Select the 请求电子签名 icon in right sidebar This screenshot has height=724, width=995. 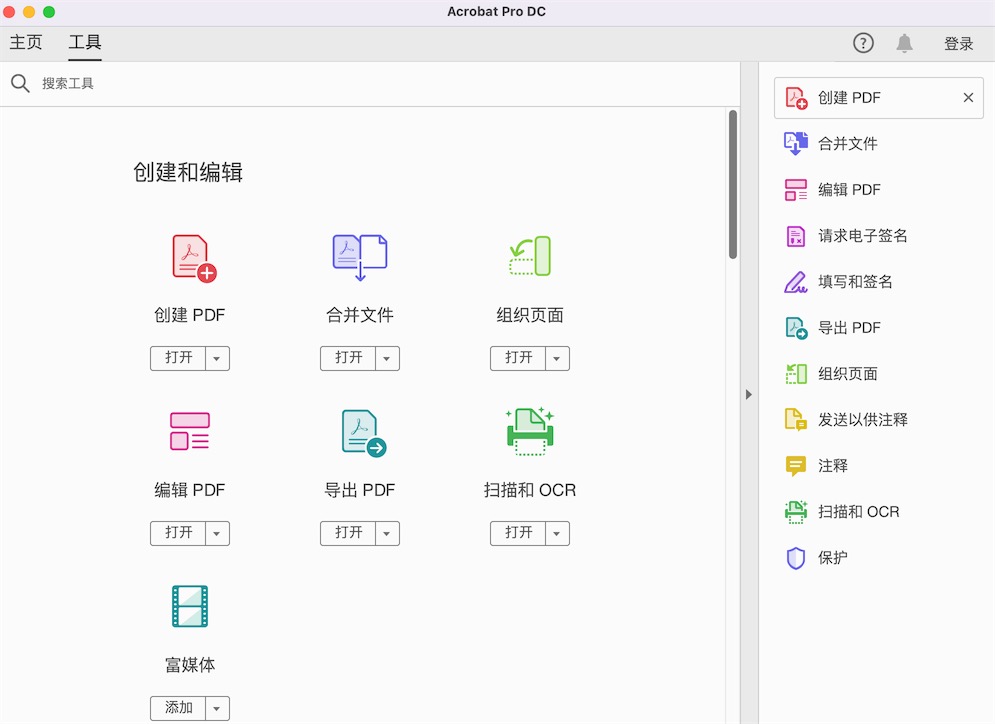tap(796, 236)
